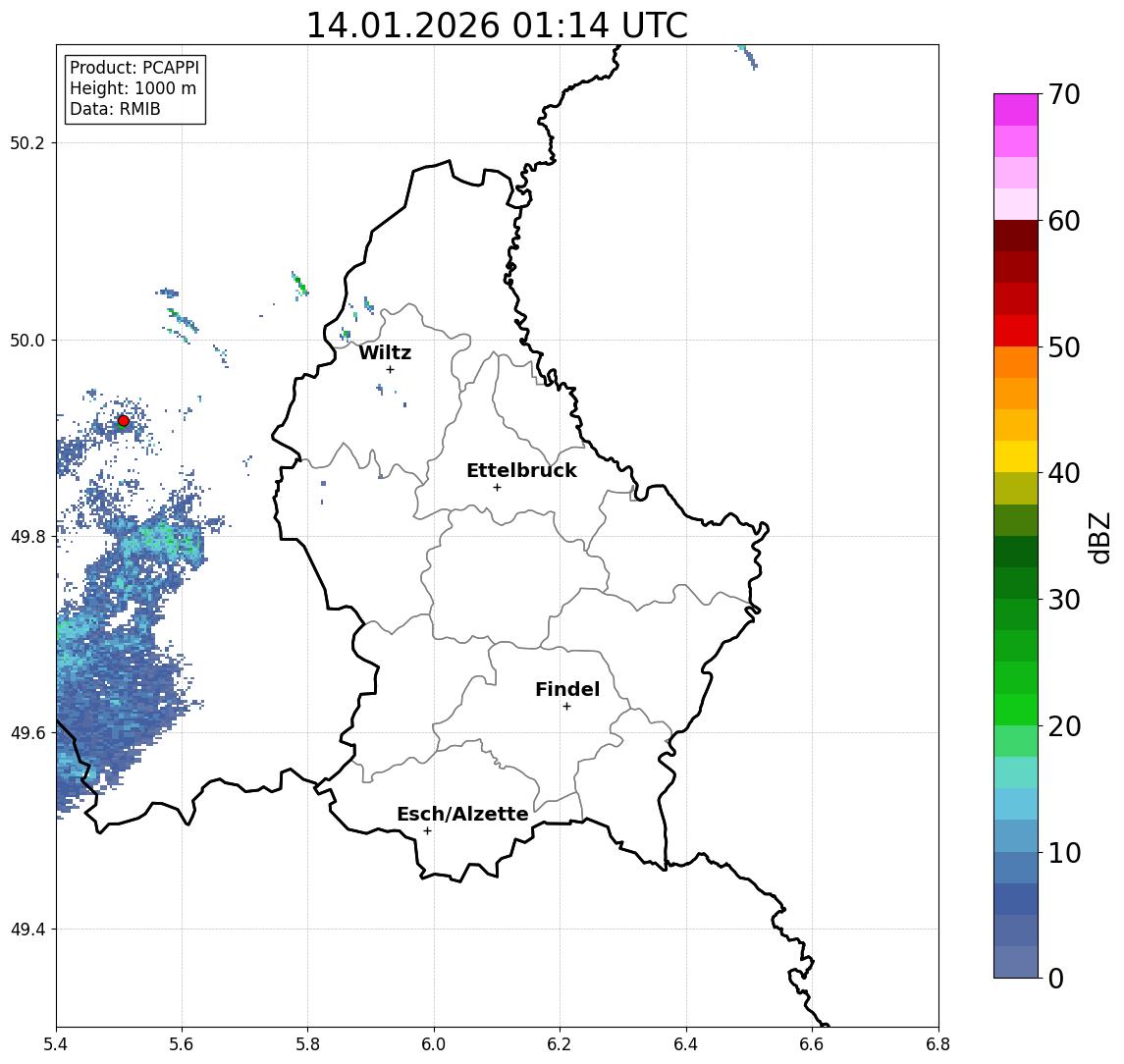This screenshot has width=1124, height=1064.
Task: Click the Wiltz station label
Action: click(x=385, y=352)
